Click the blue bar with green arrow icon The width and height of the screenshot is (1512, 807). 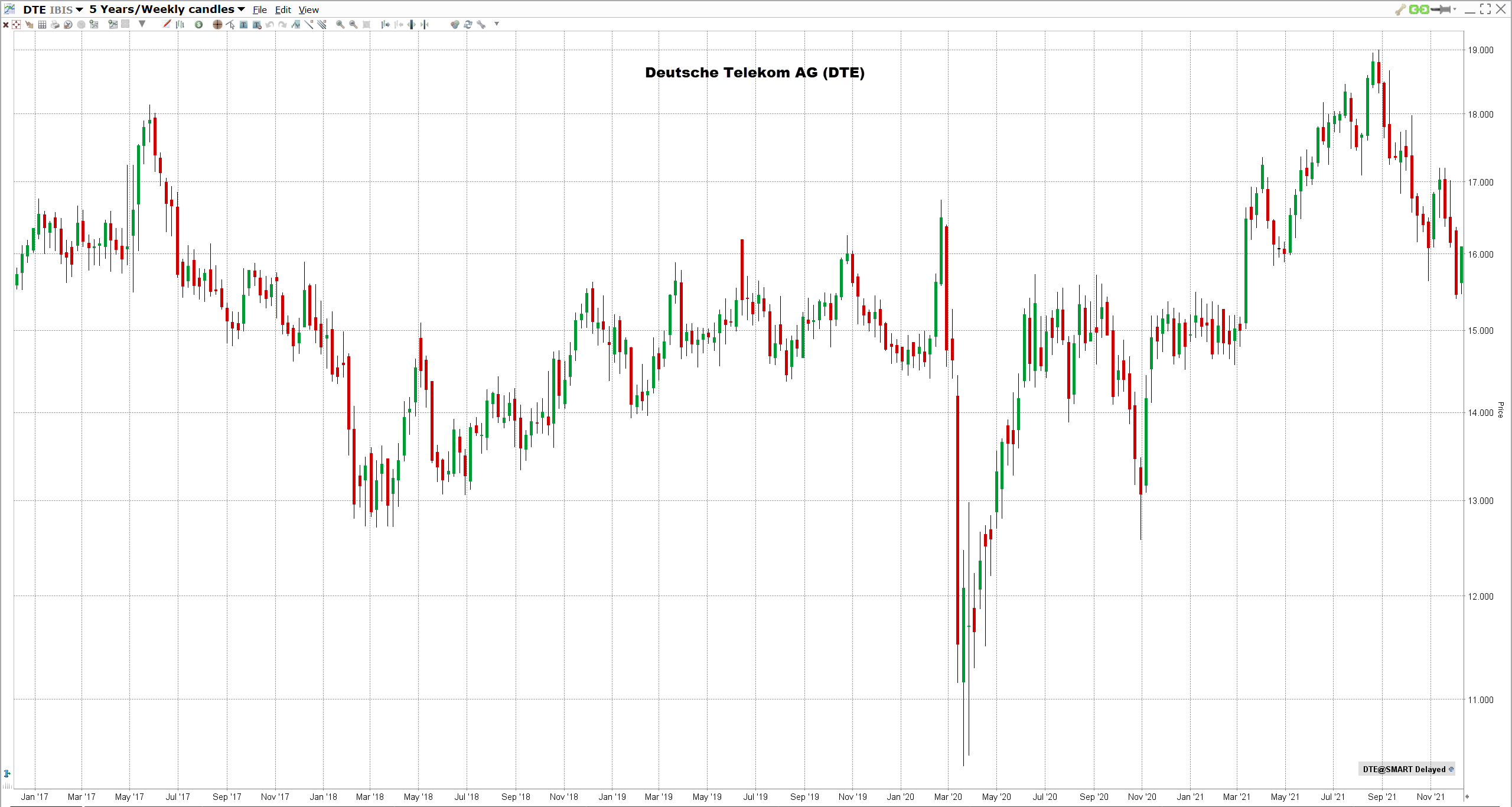pyautogui.click(x=7, y=773)
